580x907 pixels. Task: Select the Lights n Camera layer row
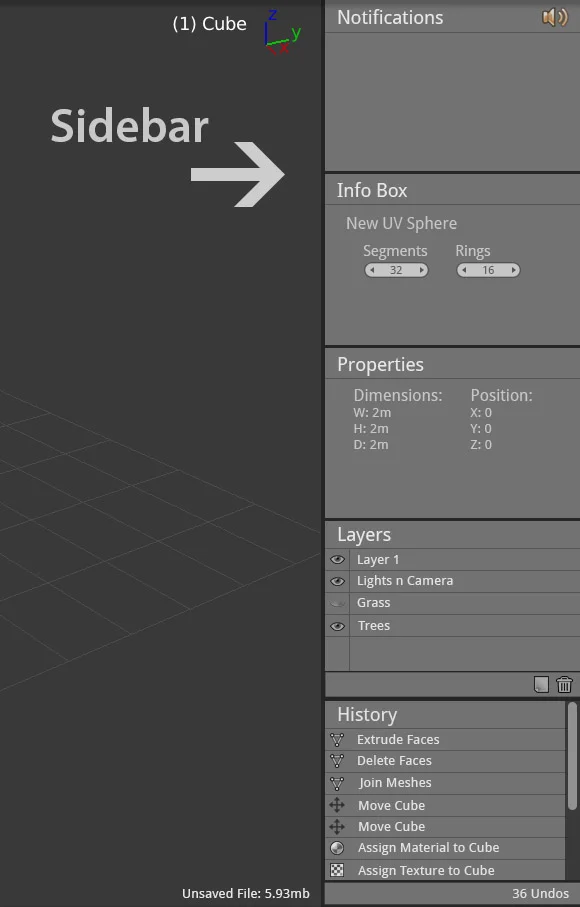click(453, 581)
